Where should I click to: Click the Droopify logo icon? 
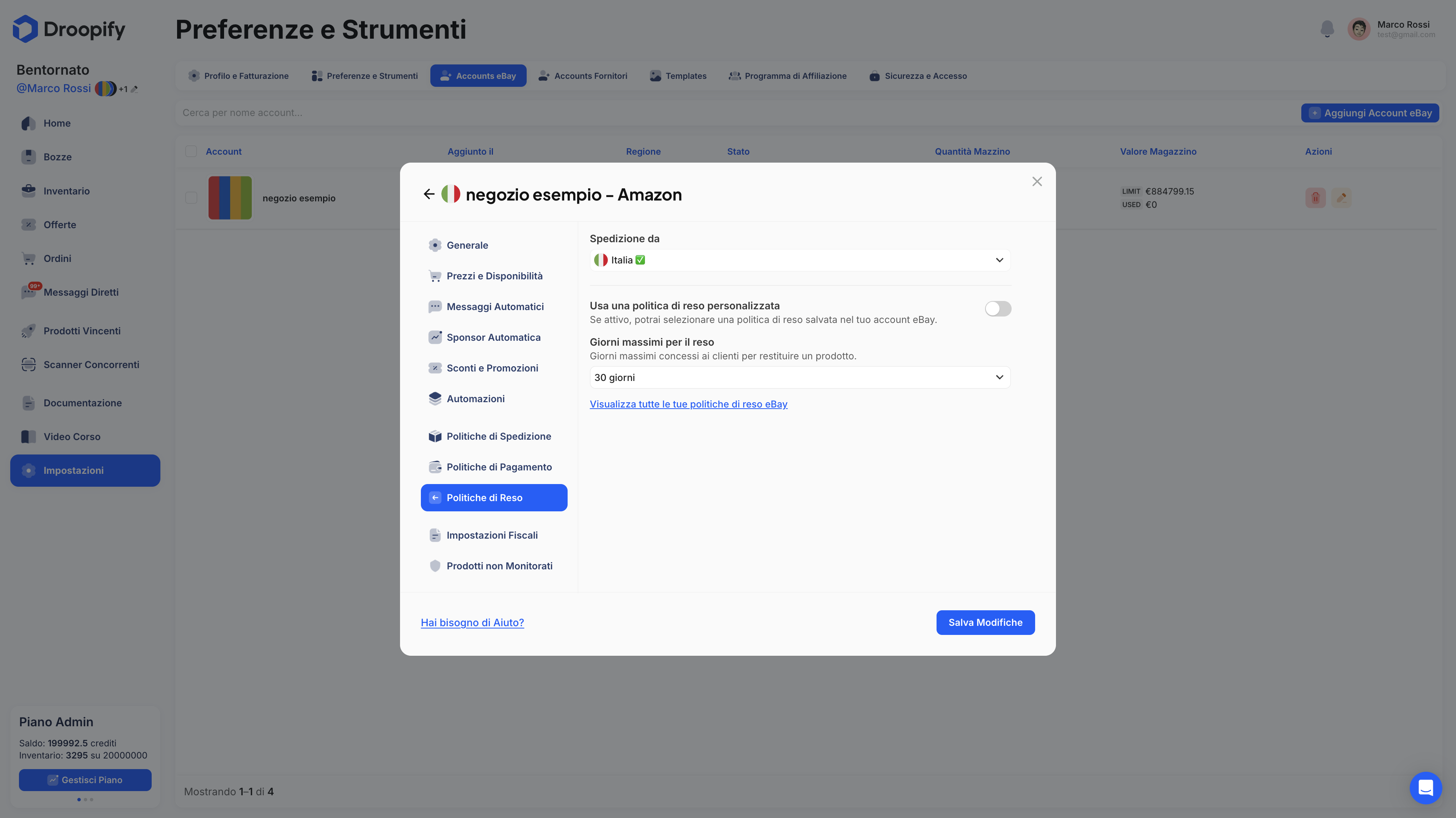(x=25, y=29)
